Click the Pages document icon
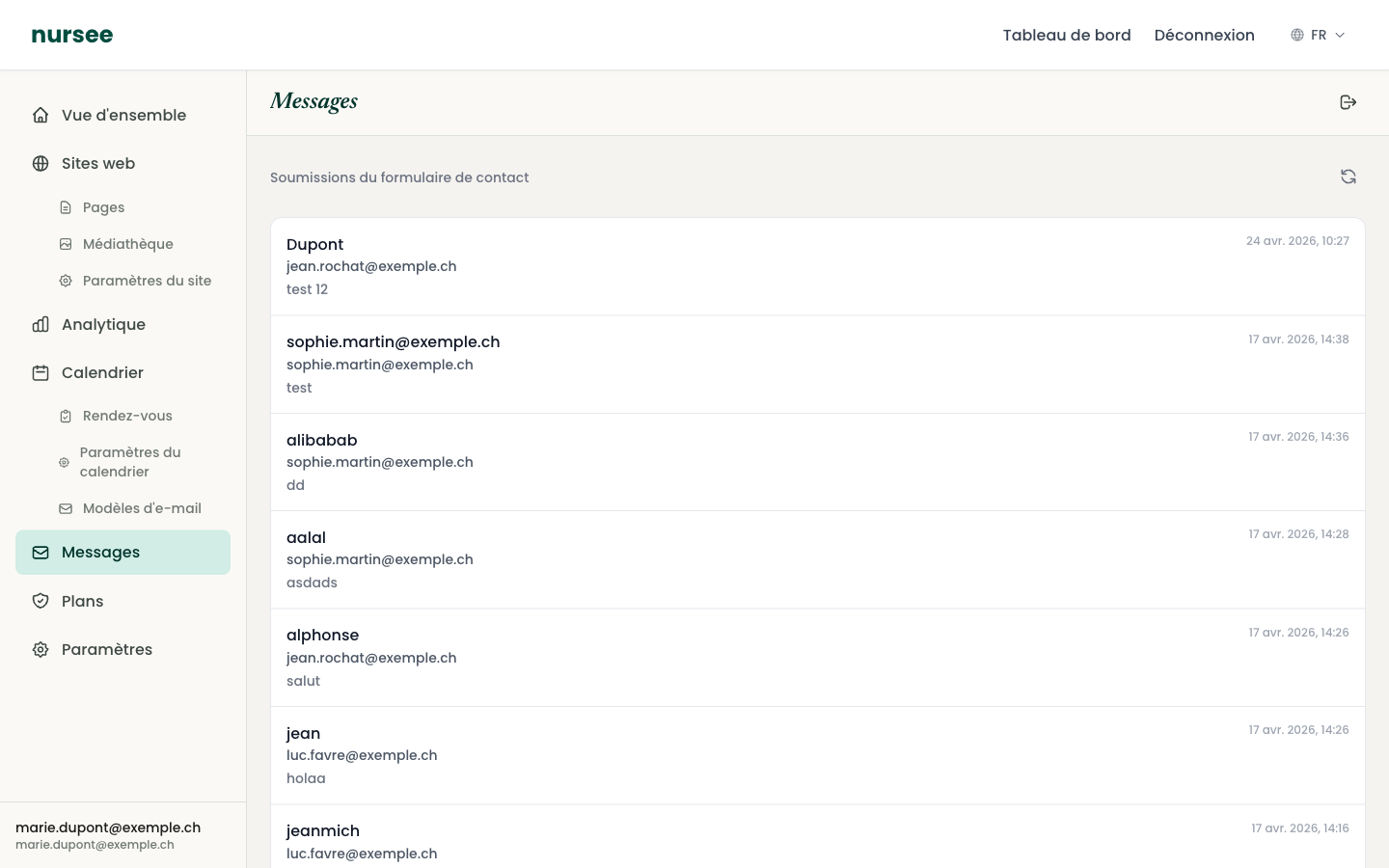 [x=66, y=207]
